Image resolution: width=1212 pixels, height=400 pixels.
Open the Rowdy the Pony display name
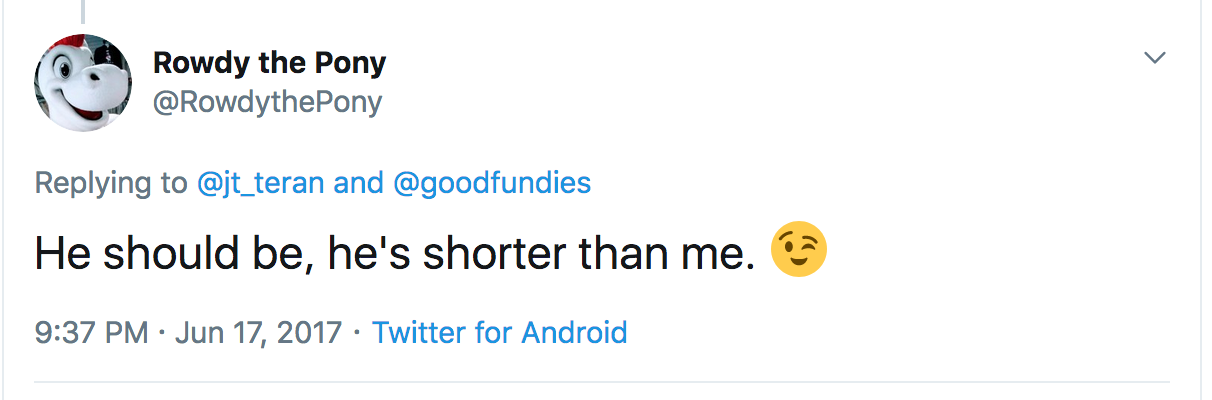coord(269,63)
